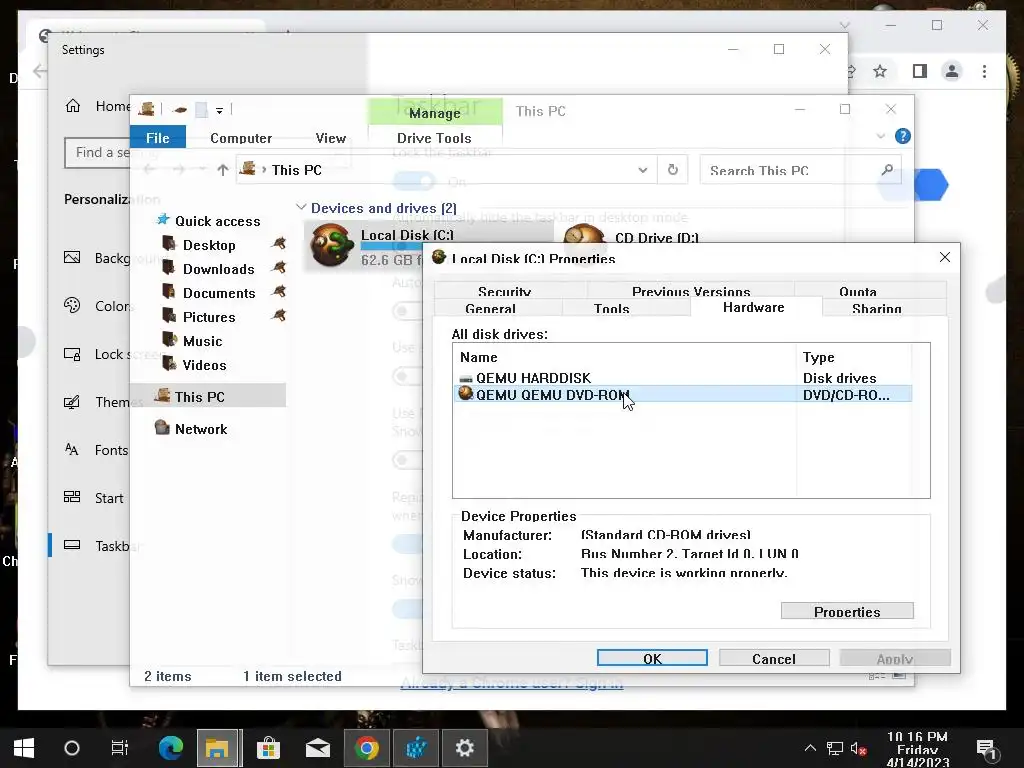Open Videos folder in navigation pane

[204, 365]
